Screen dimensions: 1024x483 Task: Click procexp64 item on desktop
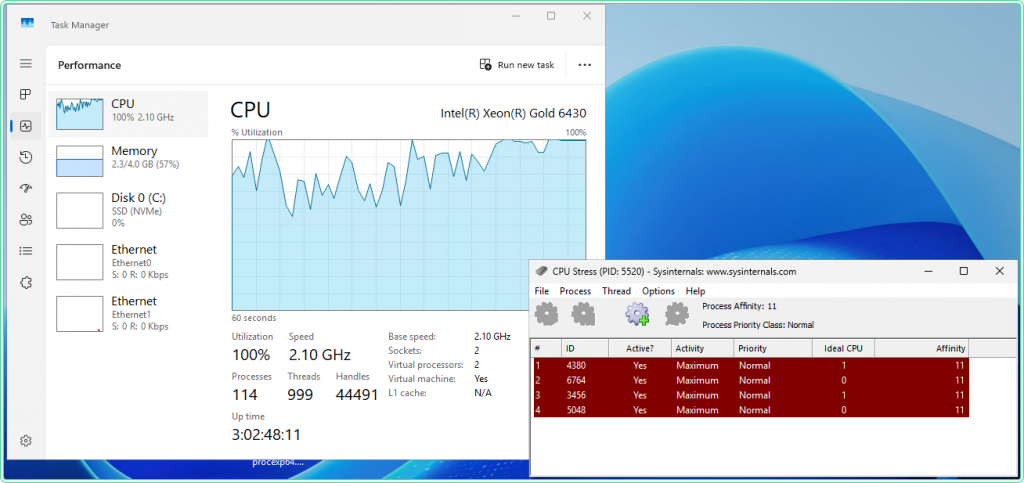[278, 462]
